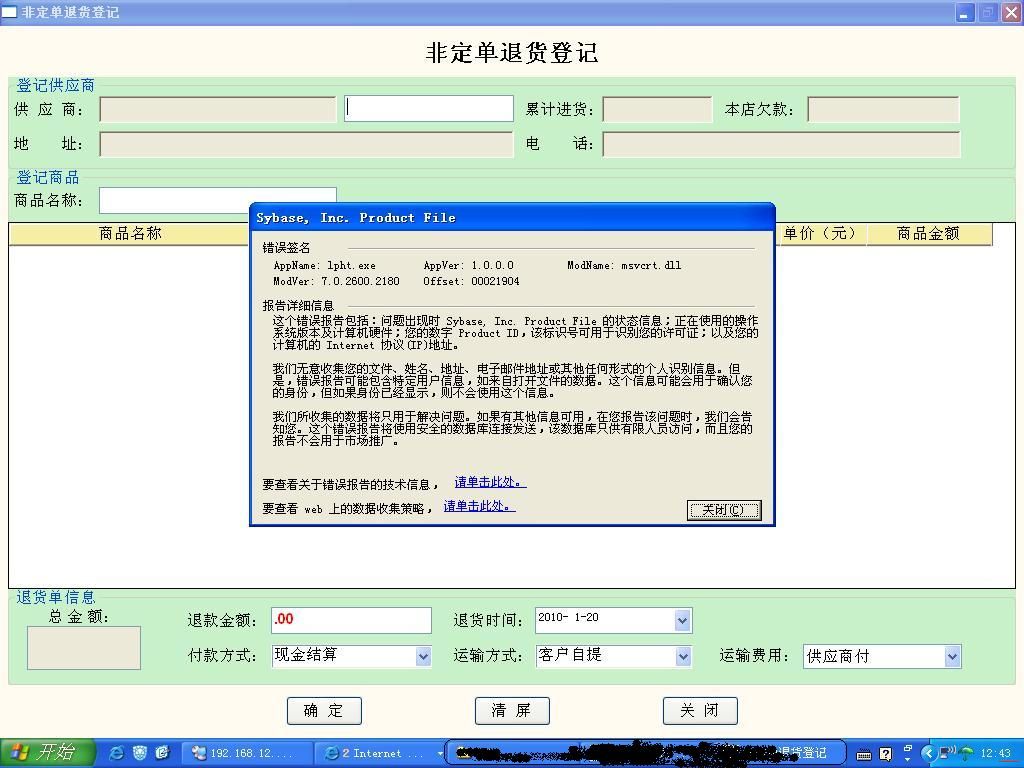Click the 电话 phone field
The height and width of the screenshot is (768, 1024).
pos(781,144)
